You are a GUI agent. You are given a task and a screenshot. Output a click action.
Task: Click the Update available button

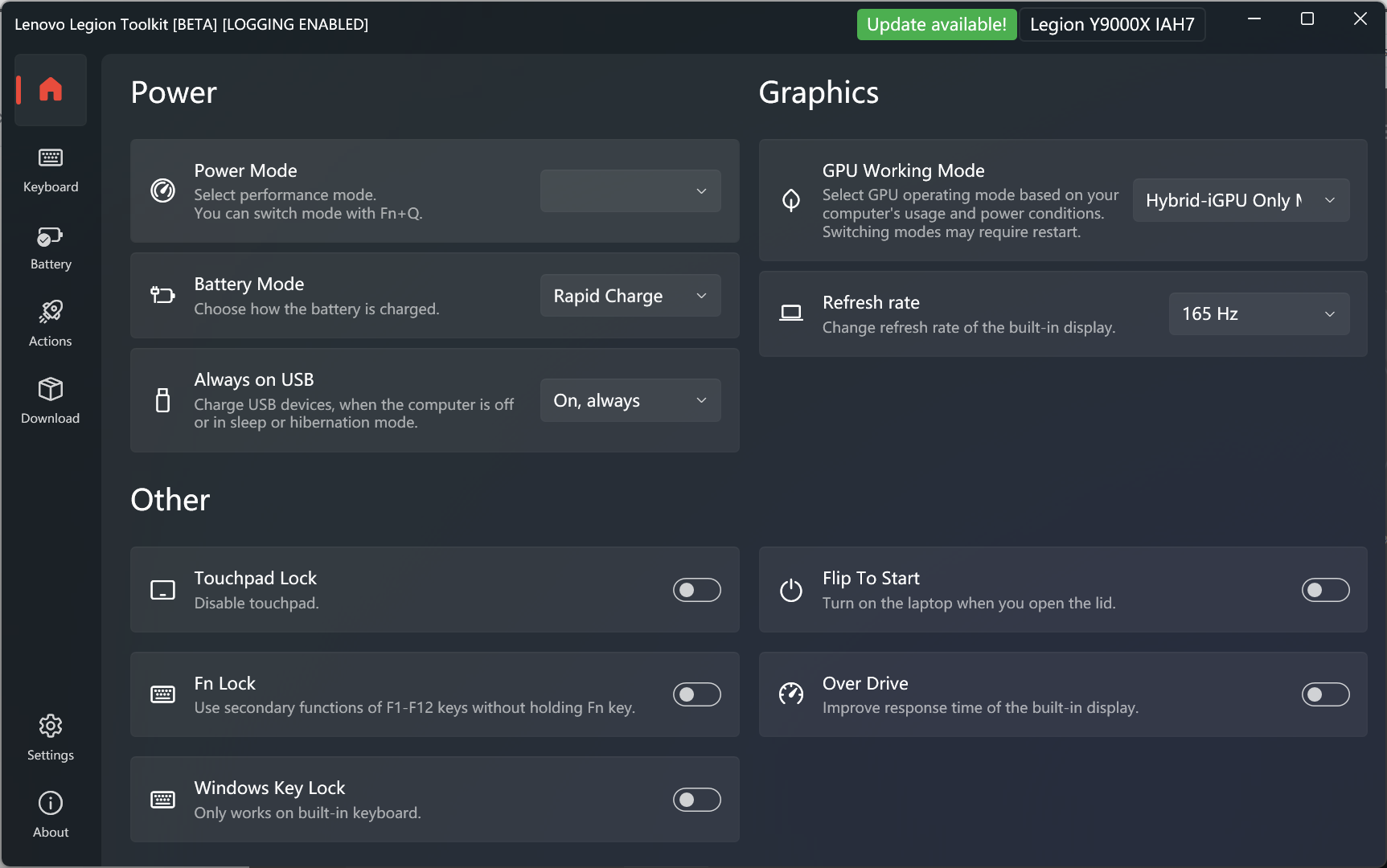pos(936,24)
